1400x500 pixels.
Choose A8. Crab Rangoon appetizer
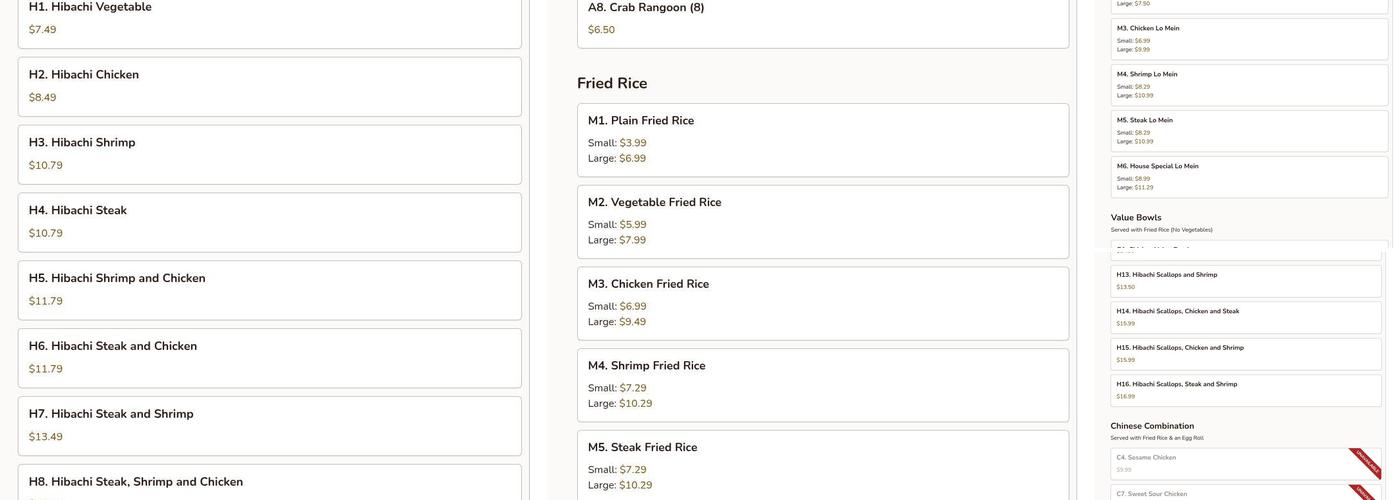point(822,20)
